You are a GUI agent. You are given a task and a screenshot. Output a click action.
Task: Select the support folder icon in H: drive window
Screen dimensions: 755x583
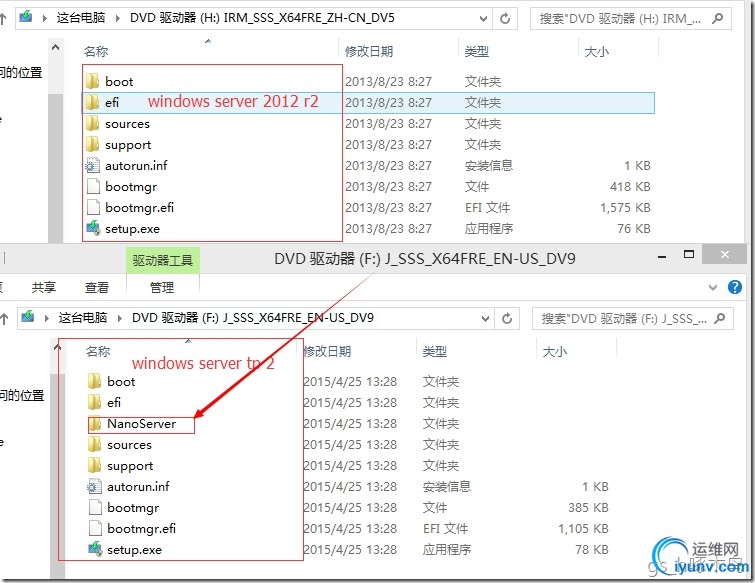pyautogui.click(x=92, y=144)
